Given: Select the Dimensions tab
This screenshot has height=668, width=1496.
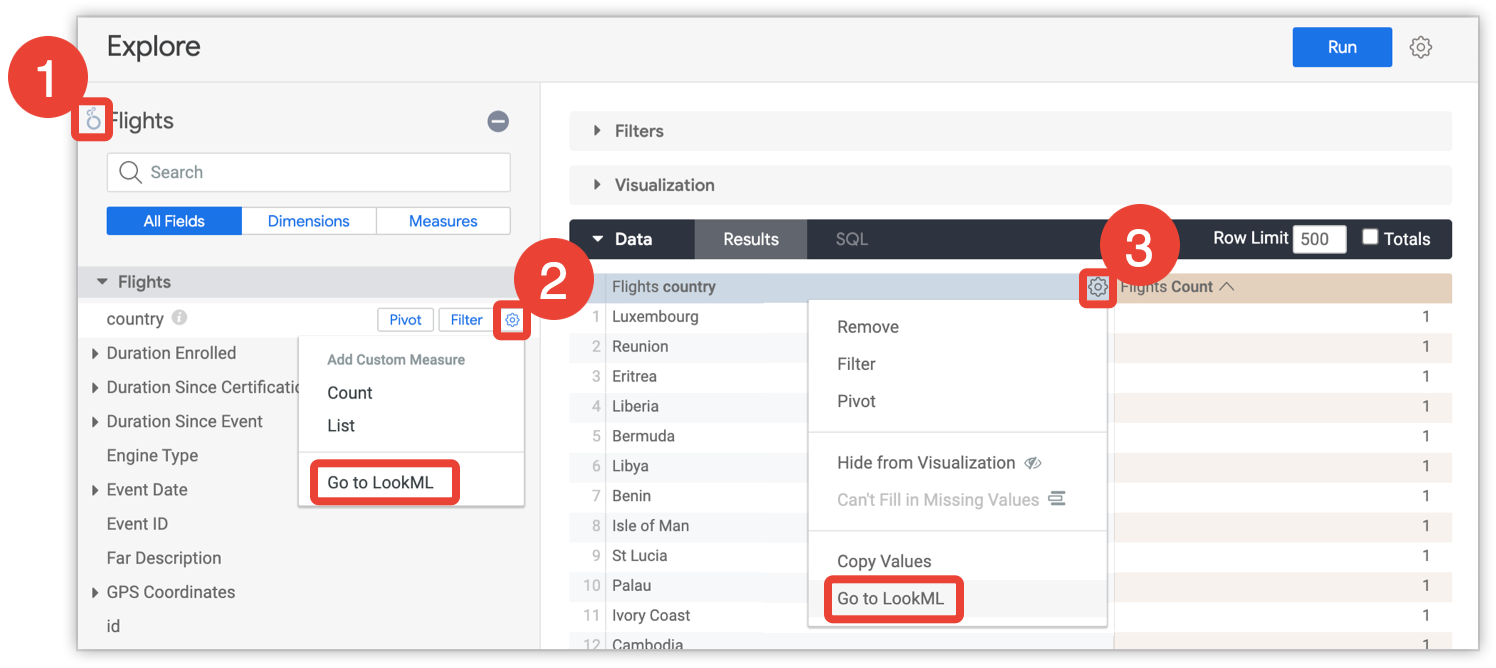Looking at the screenshot, I should [x=308, y=221].
